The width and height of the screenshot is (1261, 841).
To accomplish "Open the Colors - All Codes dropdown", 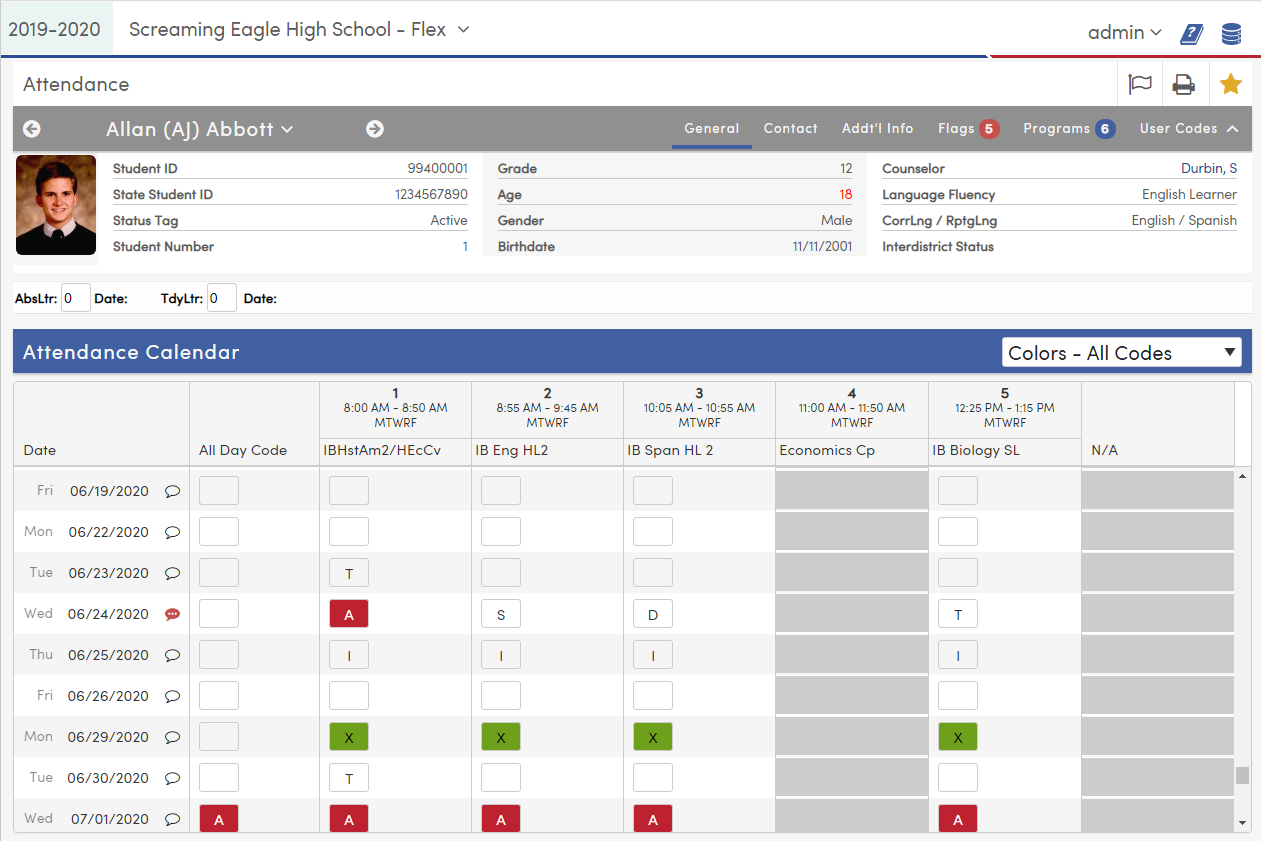I will [1121, 352].
